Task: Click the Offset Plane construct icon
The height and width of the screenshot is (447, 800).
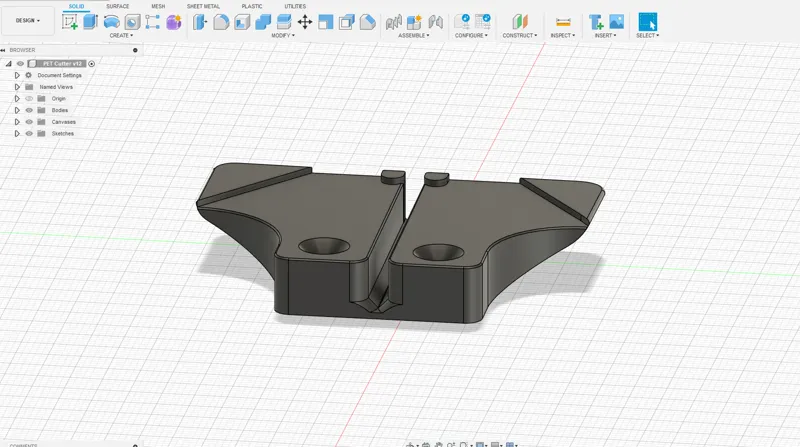Action: tap(519, 22)
